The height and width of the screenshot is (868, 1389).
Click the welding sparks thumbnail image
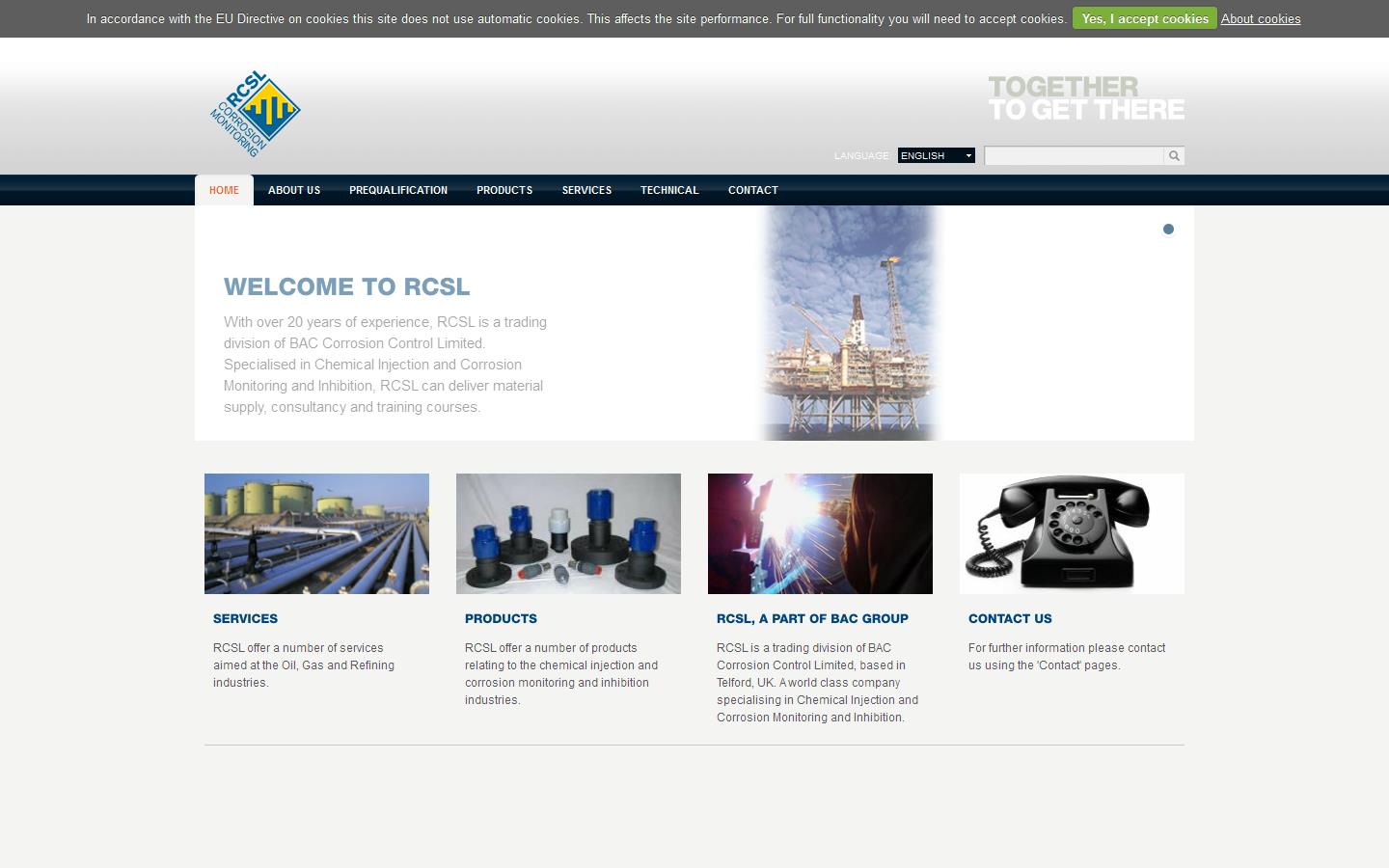[820, 533]
